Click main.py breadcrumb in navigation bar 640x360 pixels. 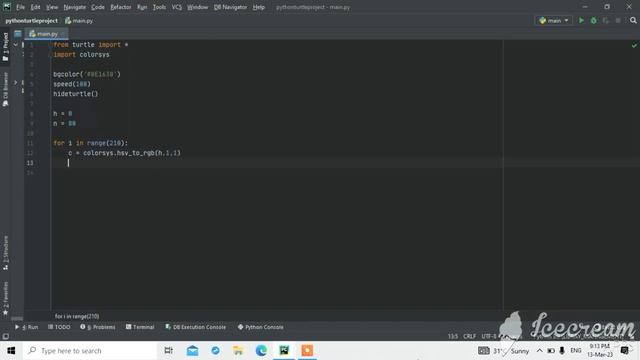click(x=79, y=20)
